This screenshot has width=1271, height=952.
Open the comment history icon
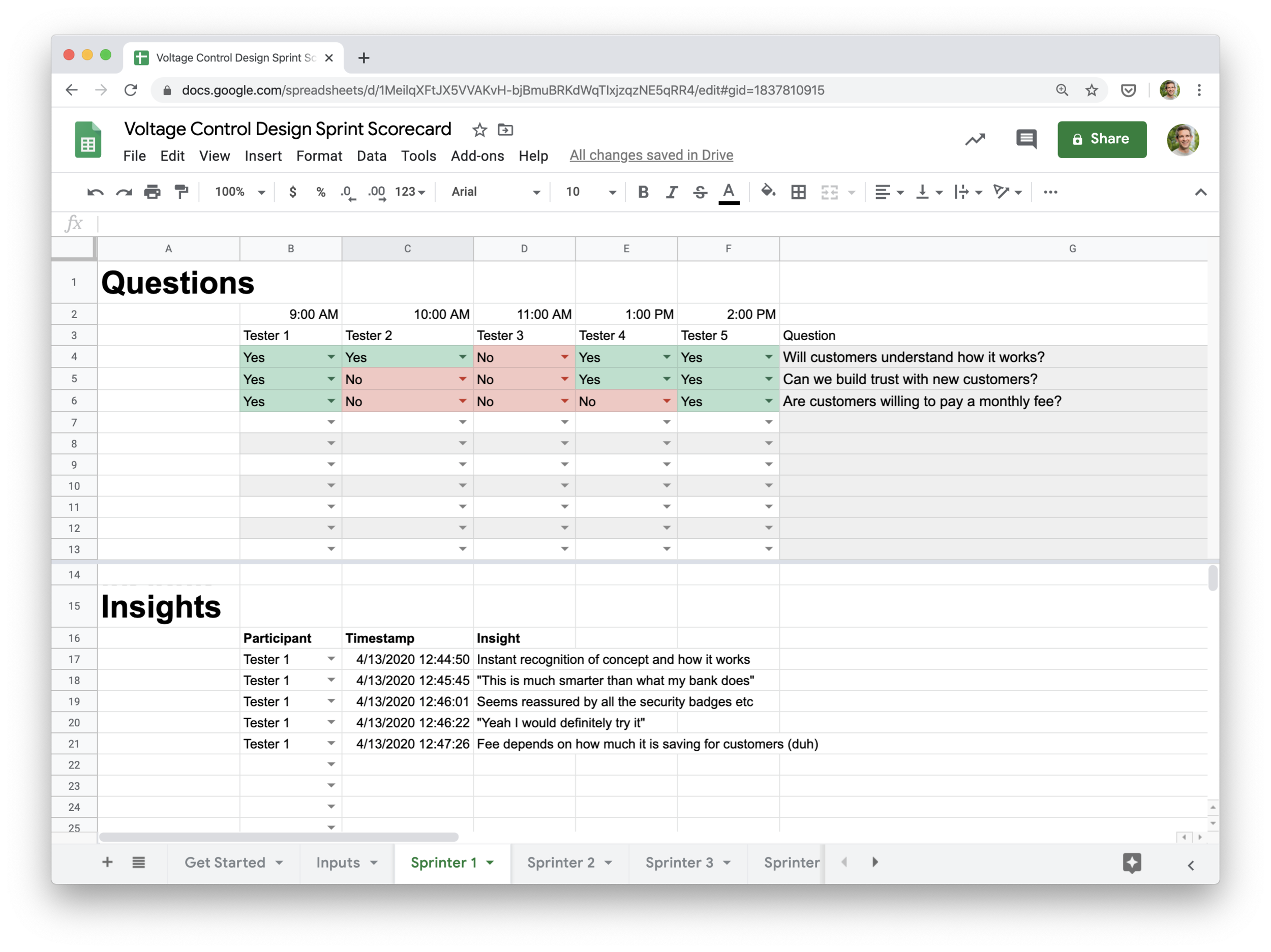1025,139
